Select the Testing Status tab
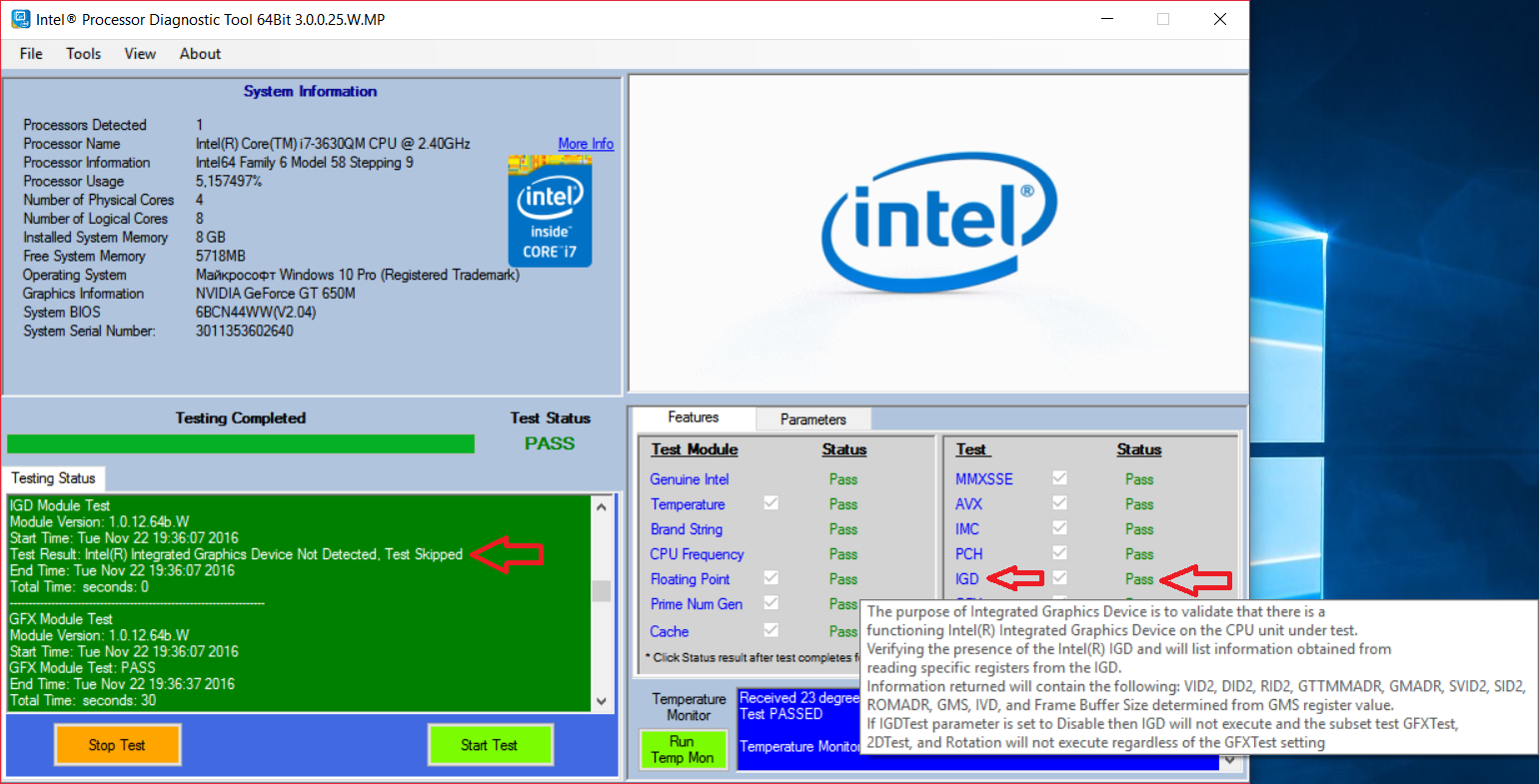The width and height of the screenshot is (1539, 784). [x=53, y=478]
